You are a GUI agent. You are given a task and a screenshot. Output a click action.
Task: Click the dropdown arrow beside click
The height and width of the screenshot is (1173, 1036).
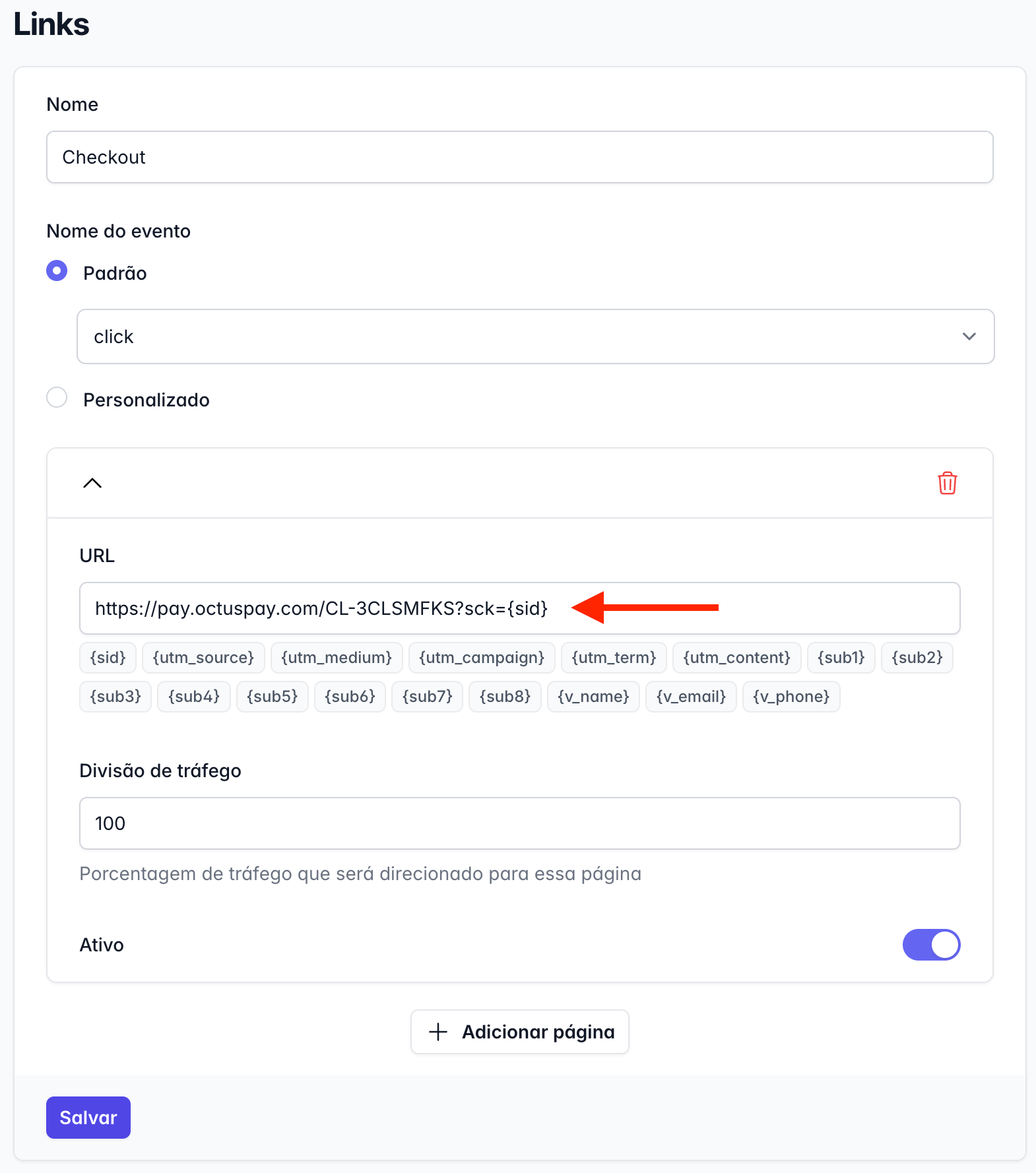[x=969, y=336]
